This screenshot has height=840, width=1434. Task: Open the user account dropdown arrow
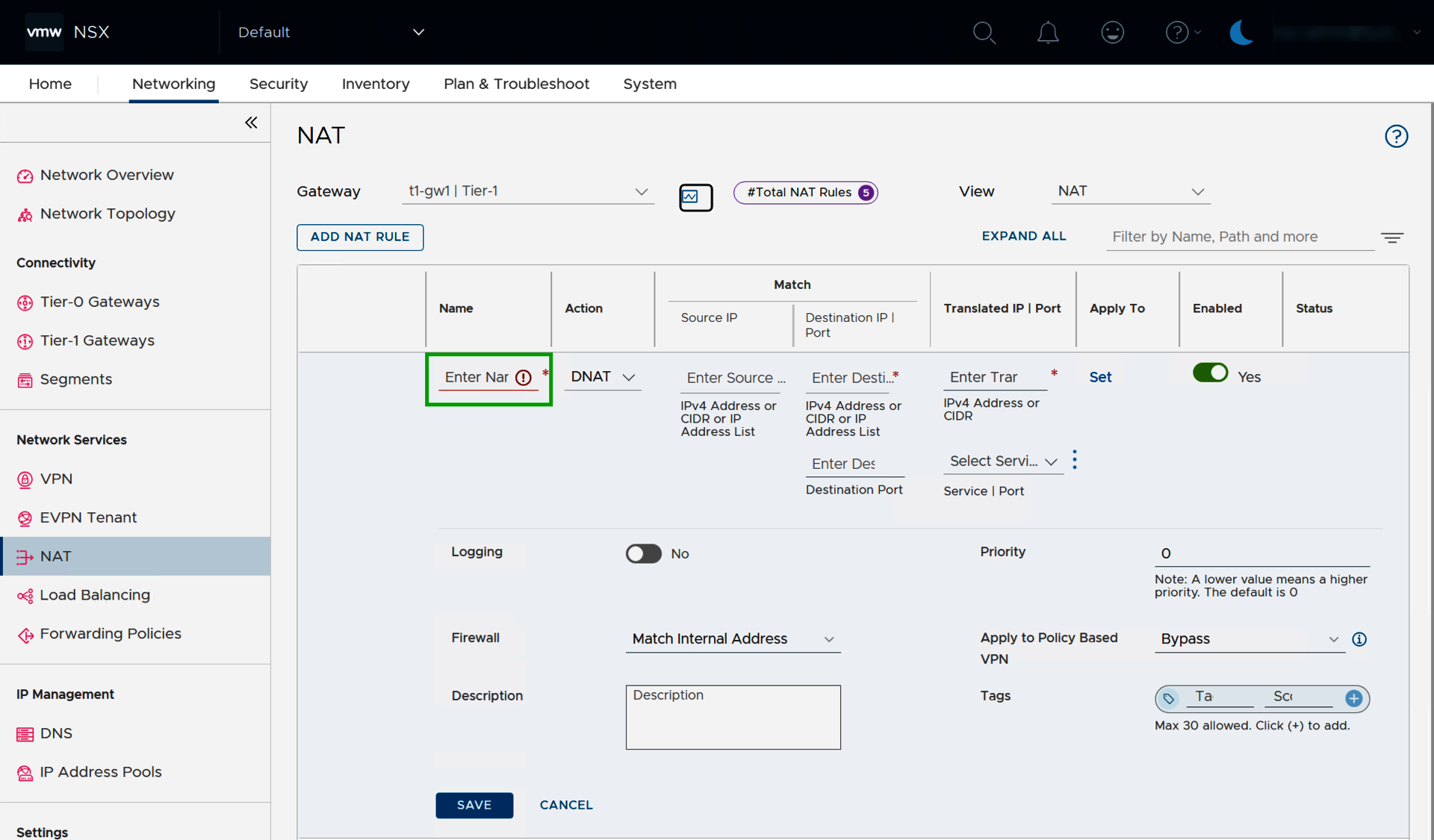[x=1416, y=32]
